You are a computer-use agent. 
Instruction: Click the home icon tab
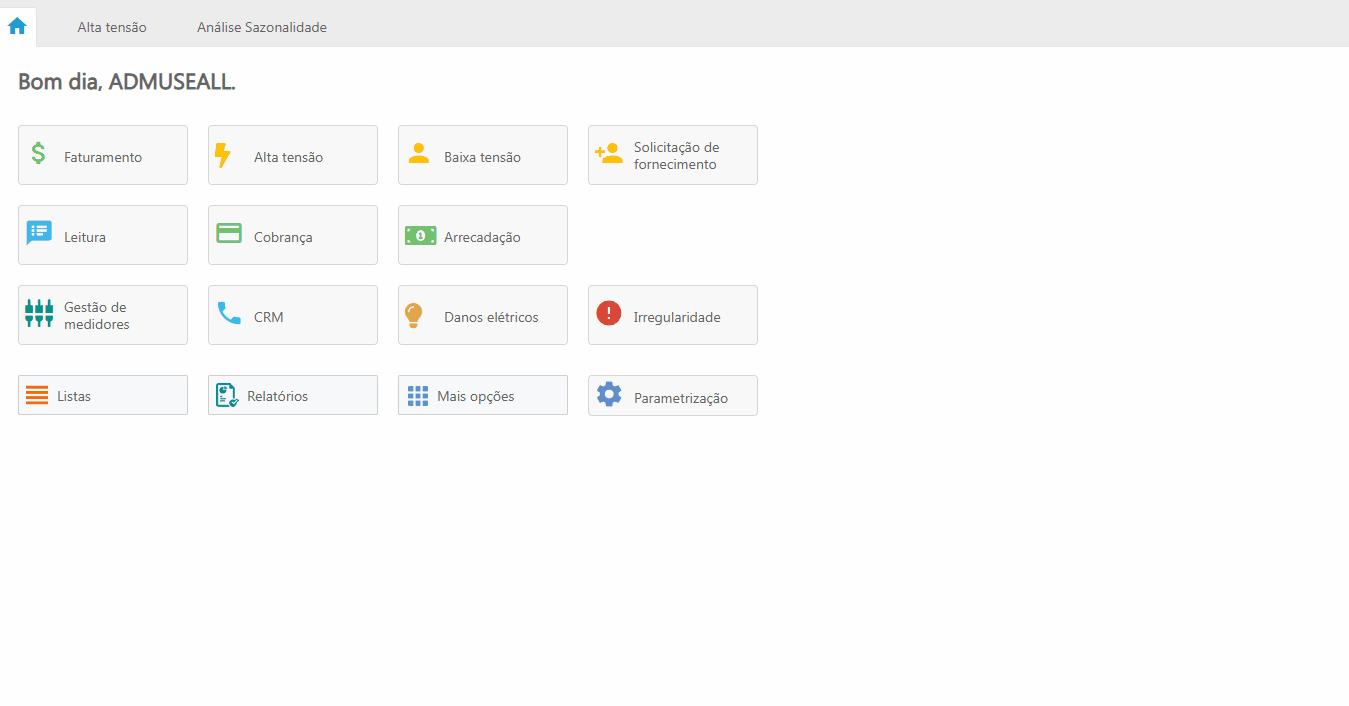[17, 26]
